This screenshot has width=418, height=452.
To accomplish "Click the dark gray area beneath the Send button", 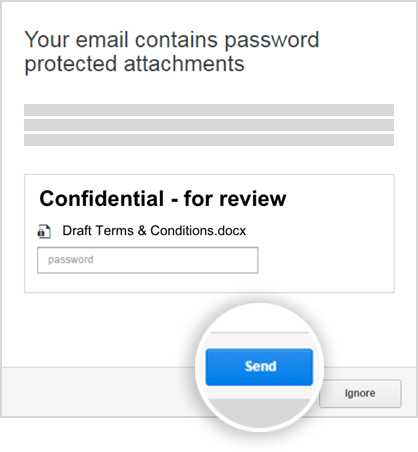I will click(260, 413).
